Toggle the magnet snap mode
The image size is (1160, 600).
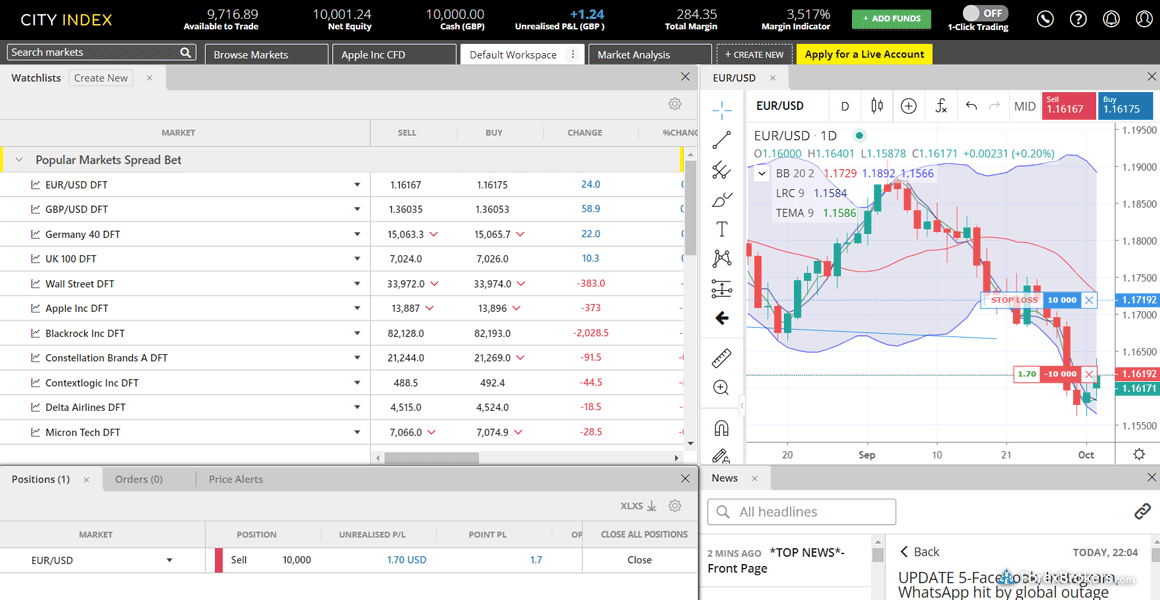click(x=722, y=428)
